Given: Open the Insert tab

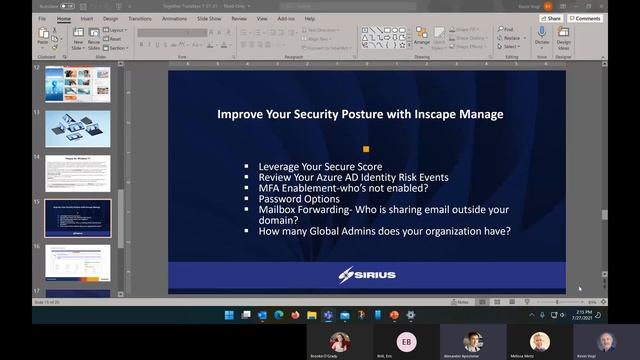Looking at the screenshot, I should pos(87,19).
